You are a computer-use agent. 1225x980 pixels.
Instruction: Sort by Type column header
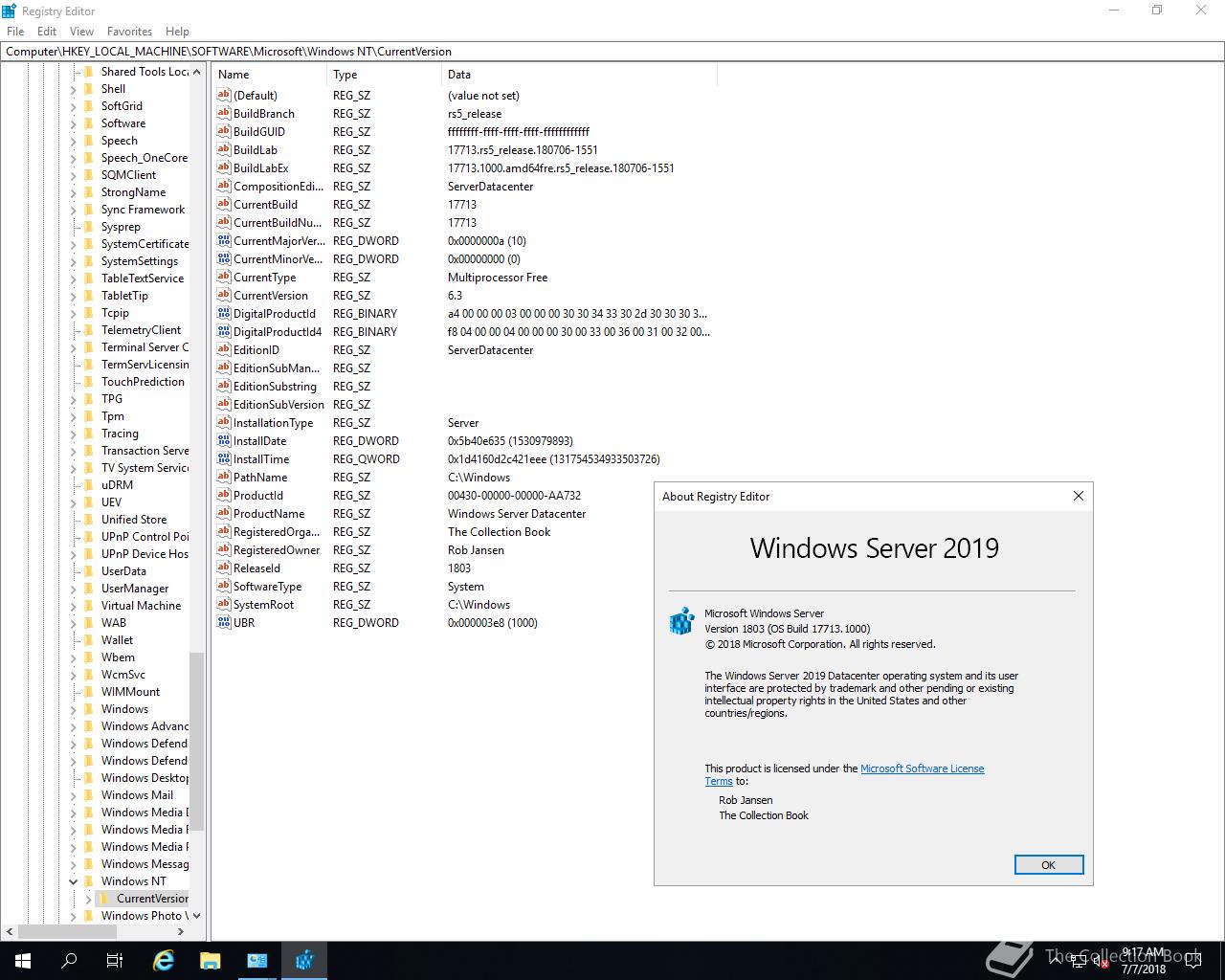(385, 74)
